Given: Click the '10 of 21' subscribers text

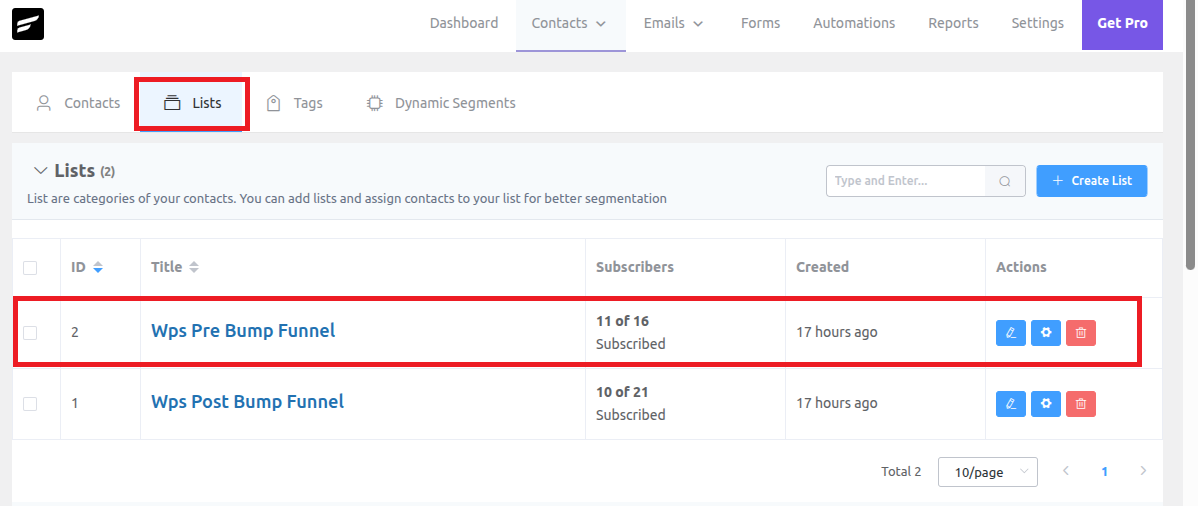Looking at the screenshot, I should point(622,392).
